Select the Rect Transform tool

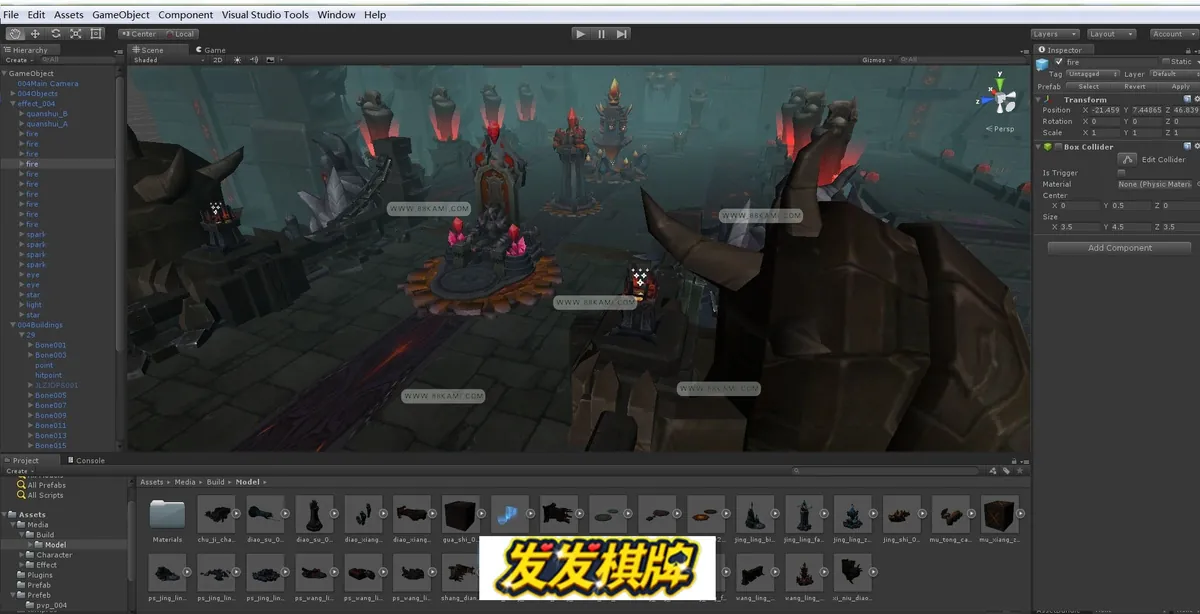pos(96,33)
